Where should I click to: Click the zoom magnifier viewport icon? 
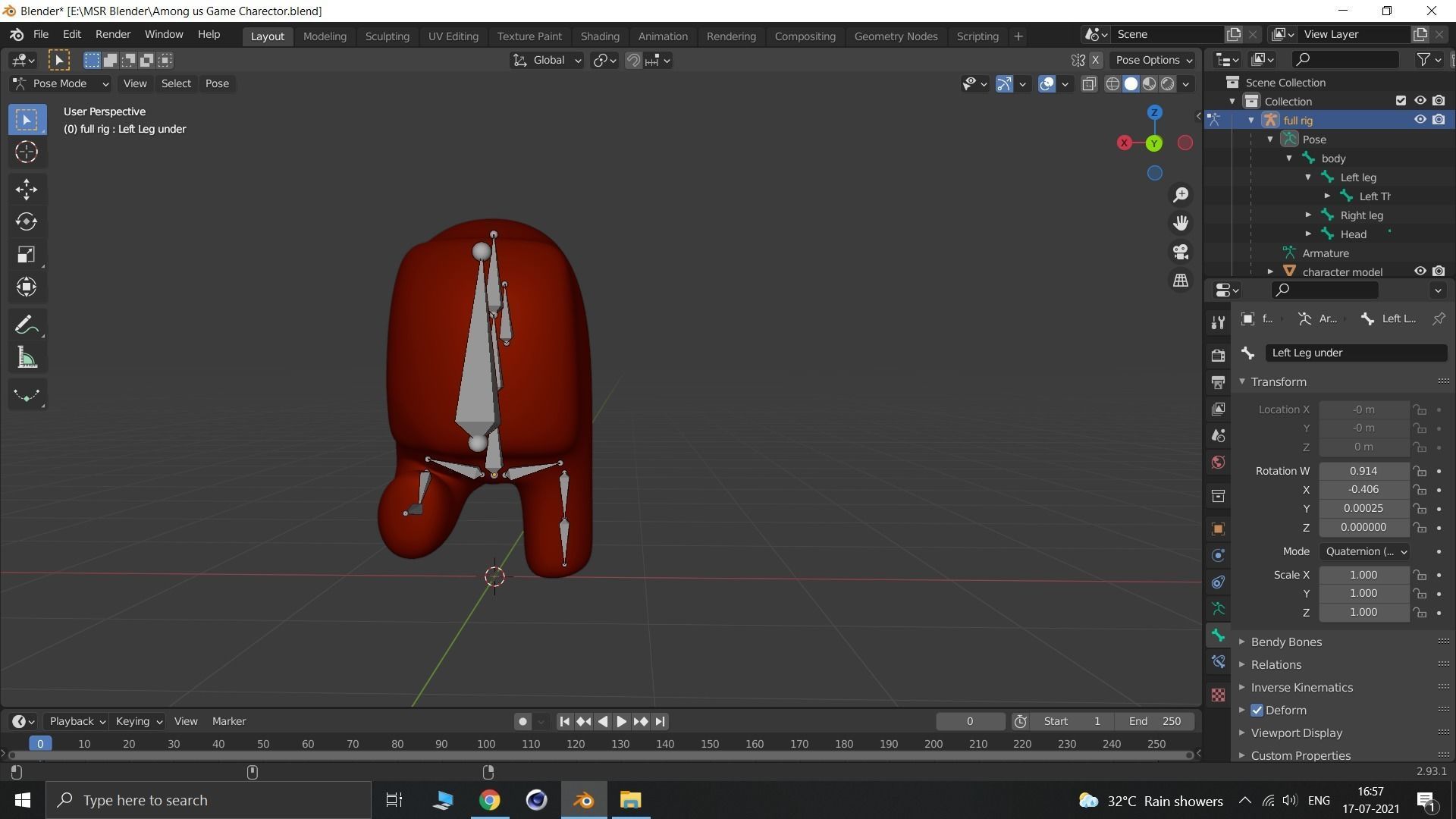[x=1181, y=196]
